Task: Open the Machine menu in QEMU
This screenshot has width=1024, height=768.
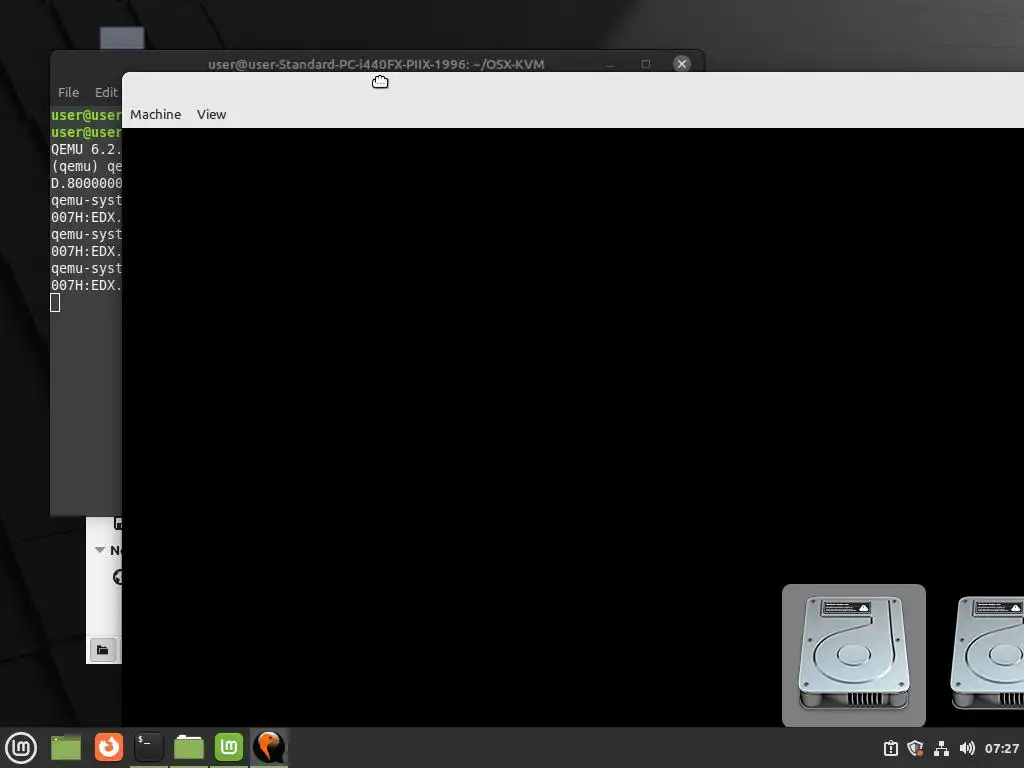Action: (155, 114)
